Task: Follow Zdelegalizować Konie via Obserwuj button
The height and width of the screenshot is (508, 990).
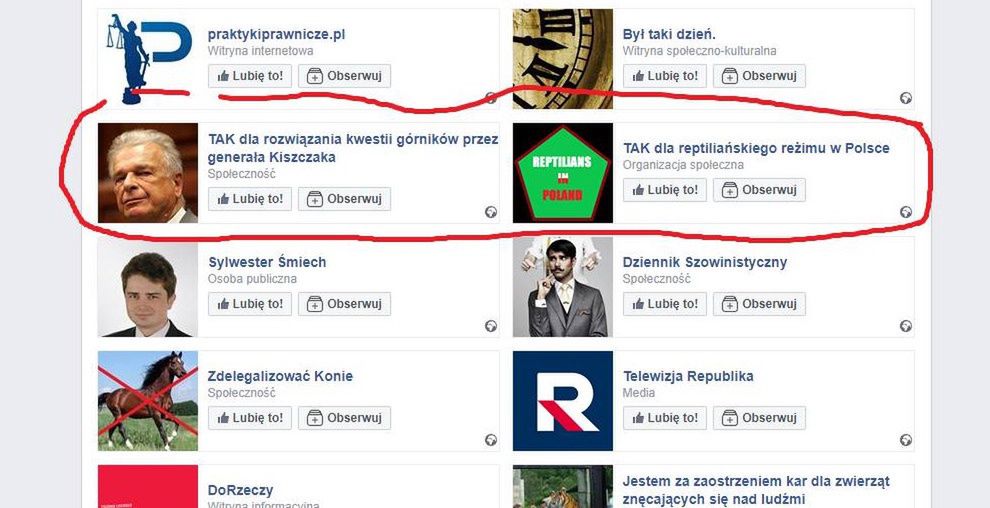Action: [x=345, y=418]
